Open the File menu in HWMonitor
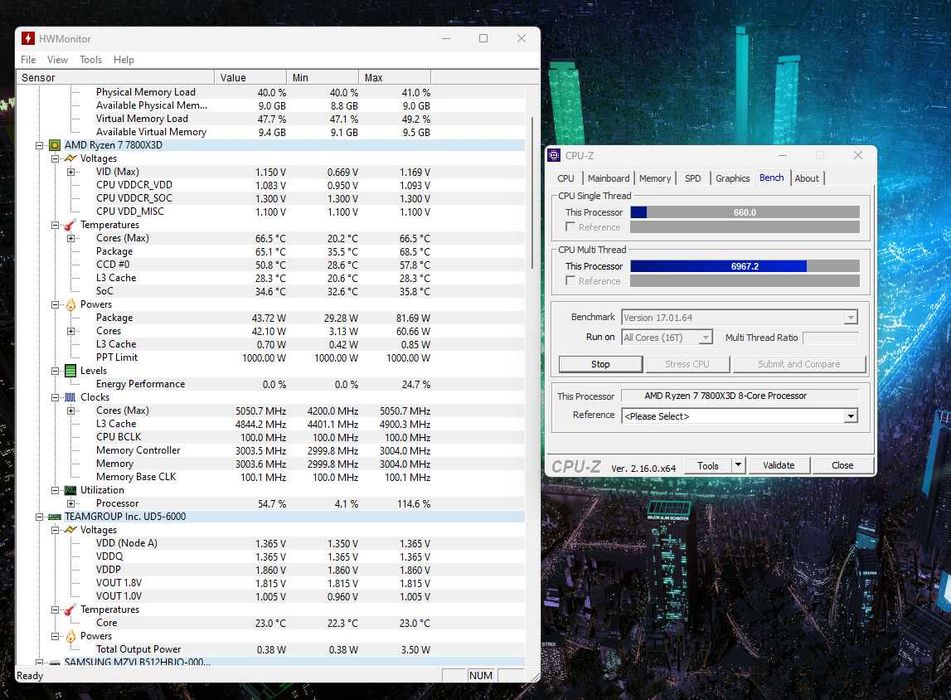The height and width of the screenshot is (700, 951). (28, 59)
